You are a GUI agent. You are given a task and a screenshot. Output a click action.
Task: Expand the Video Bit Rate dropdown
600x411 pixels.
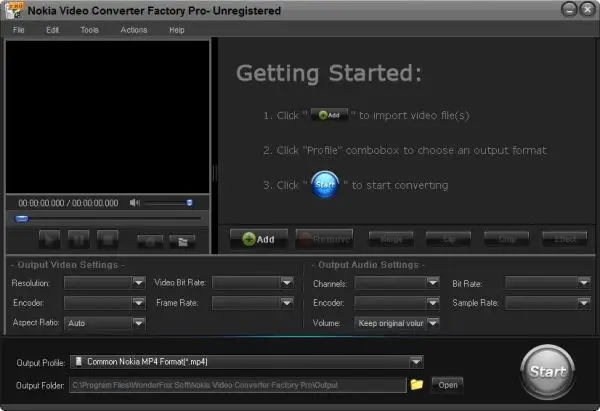(287, 283)
